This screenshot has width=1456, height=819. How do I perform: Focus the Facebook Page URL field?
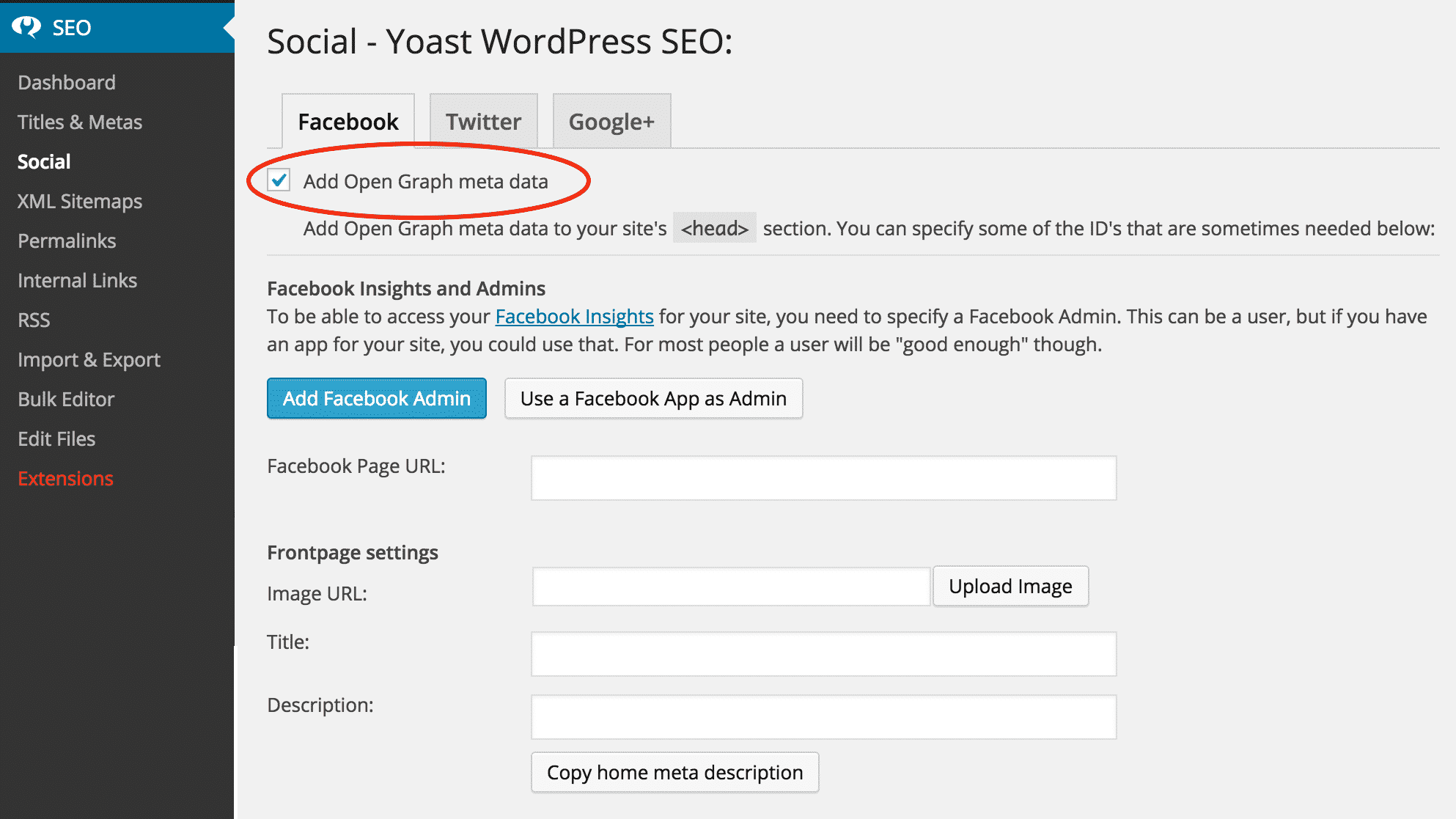pyautogui.click(x=823, y=478)
